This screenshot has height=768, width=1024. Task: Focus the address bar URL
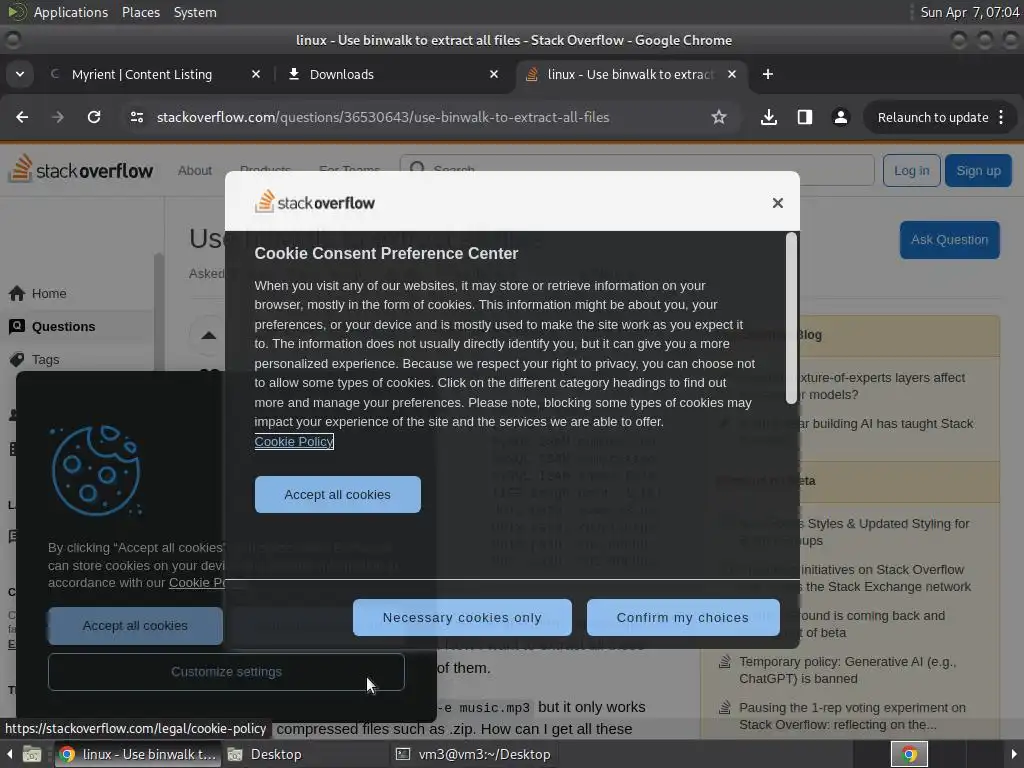click(x=383, y=118)
